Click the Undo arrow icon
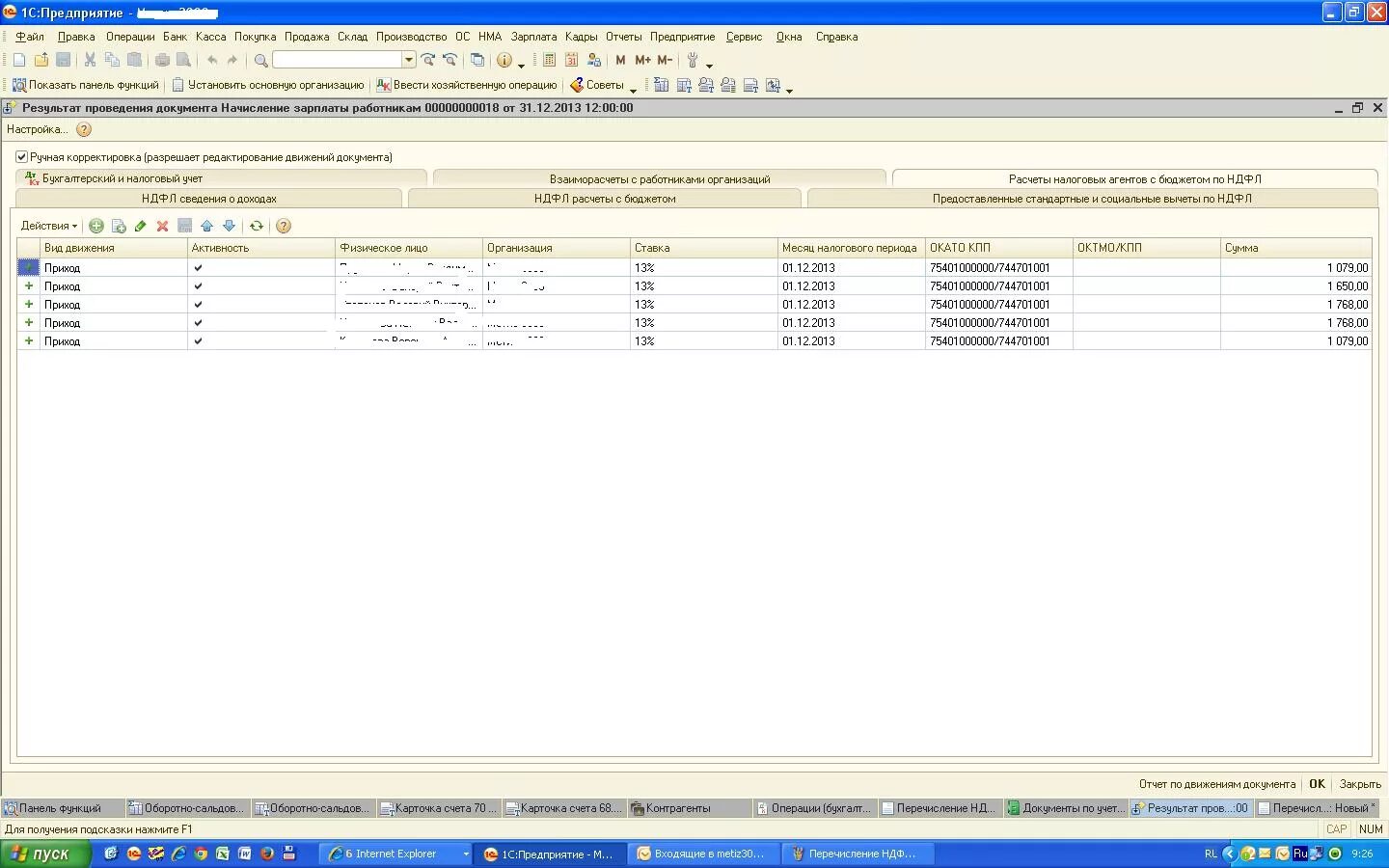The width and height of the screenshot is (1389, 868). coord(211,60)
